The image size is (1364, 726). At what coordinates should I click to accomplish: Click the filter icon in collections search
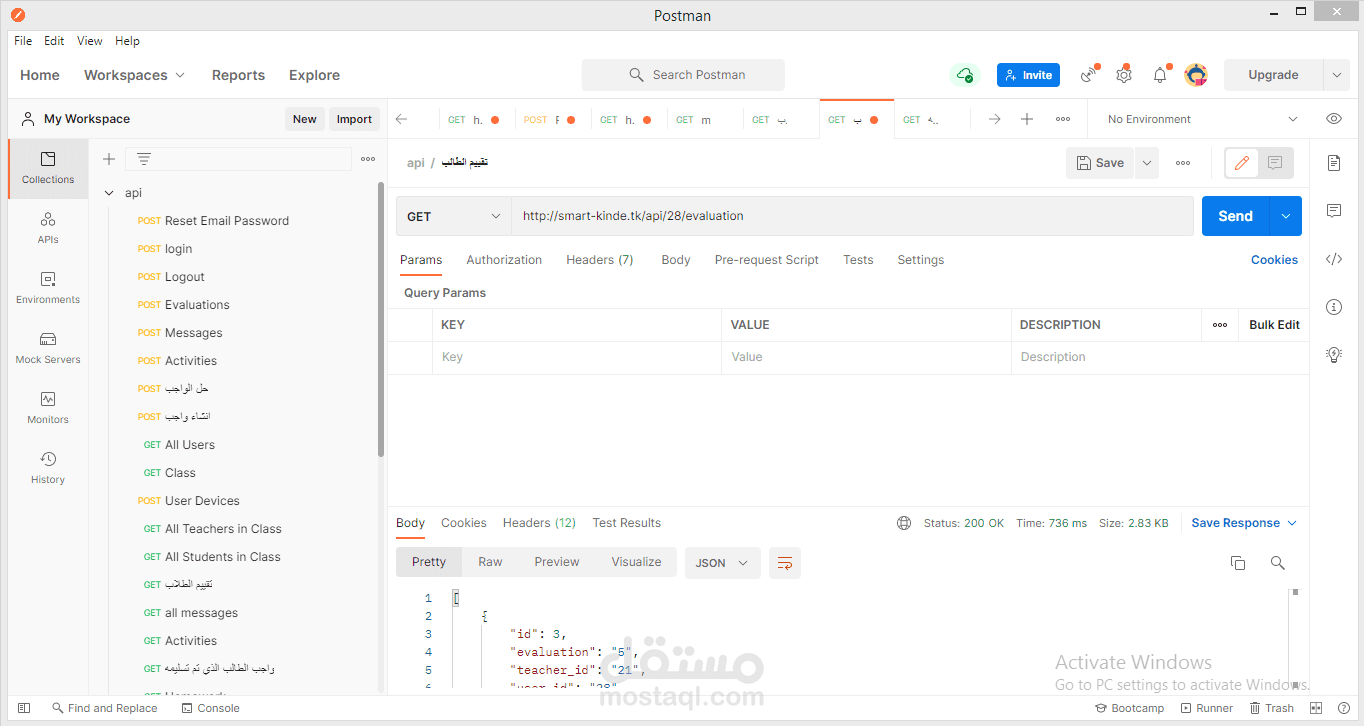[144, 159]
